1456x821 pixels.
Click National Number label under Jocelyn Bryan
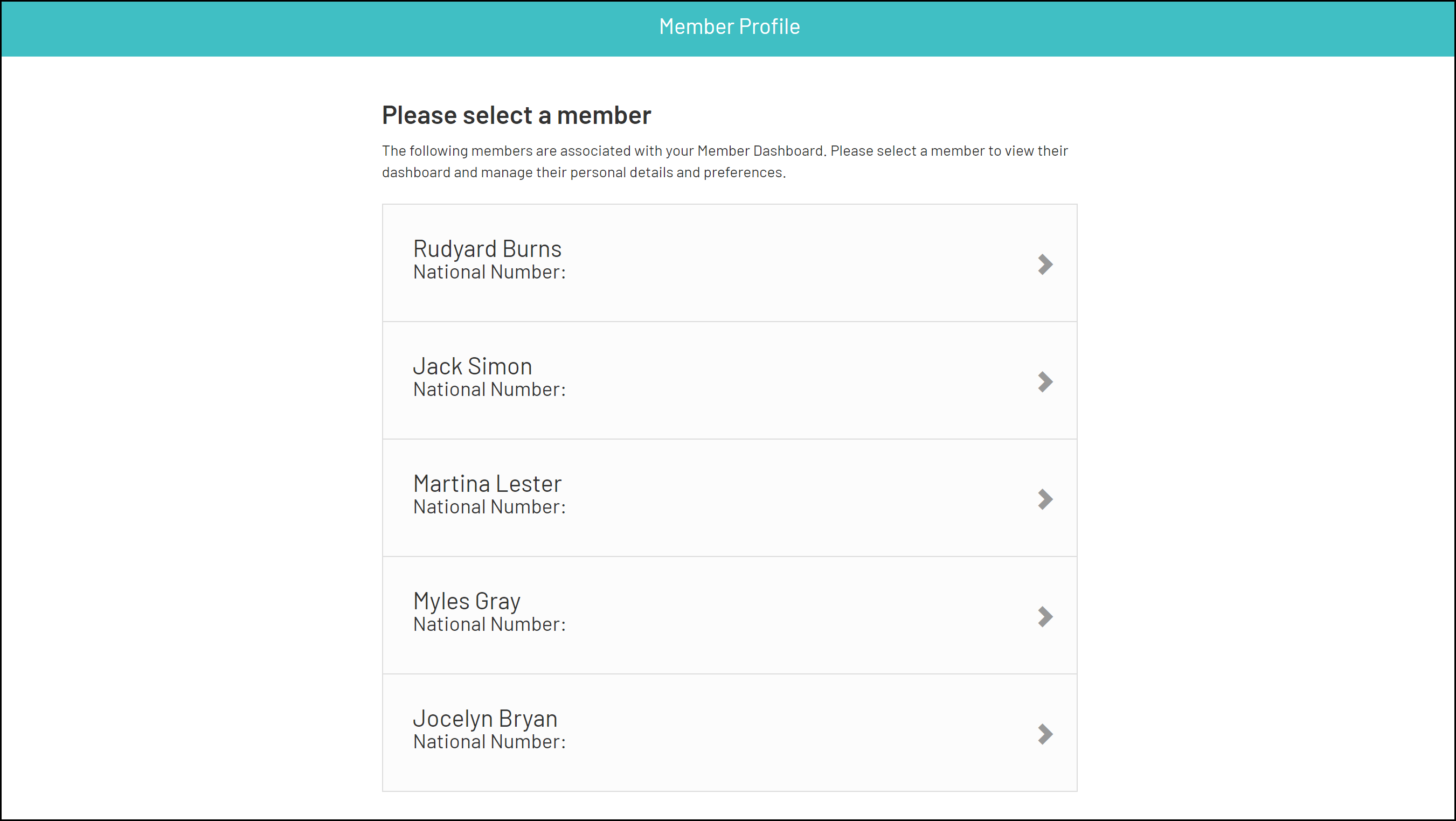489,742
